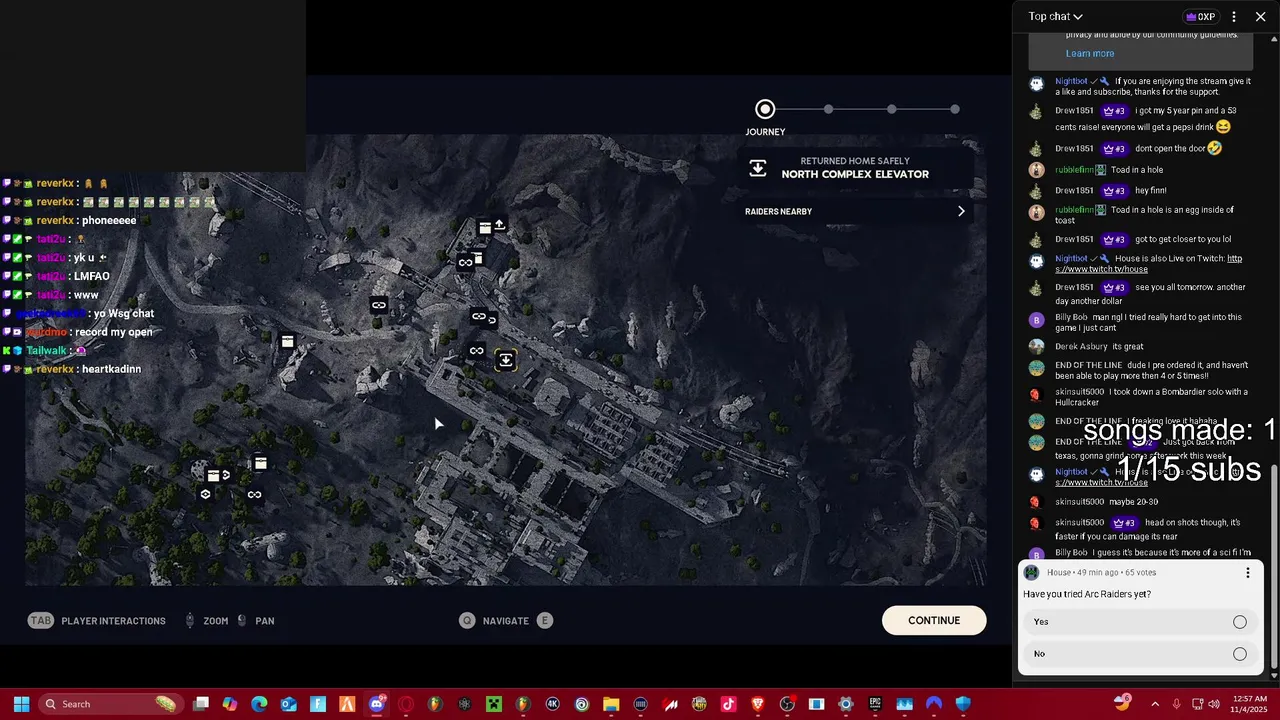Click the Continue button

pyautogui.click(x=934, y=620)
